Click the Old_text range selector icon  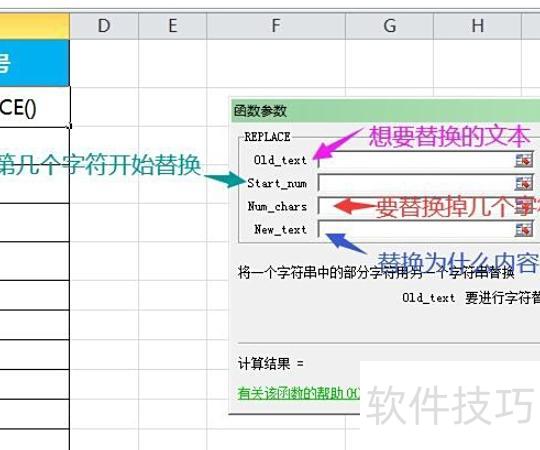pyautogui.click(x=523, y=160)
